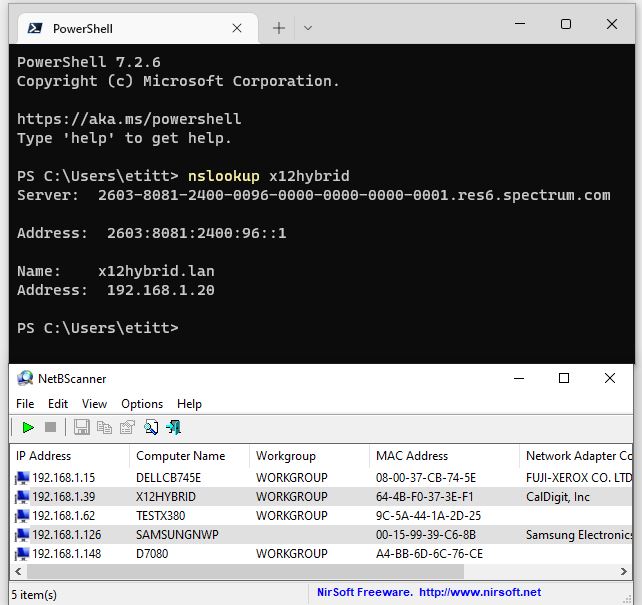Open the properties icon in NetBScanner toolbar
642x605 pixels.
tap(127, 428)
